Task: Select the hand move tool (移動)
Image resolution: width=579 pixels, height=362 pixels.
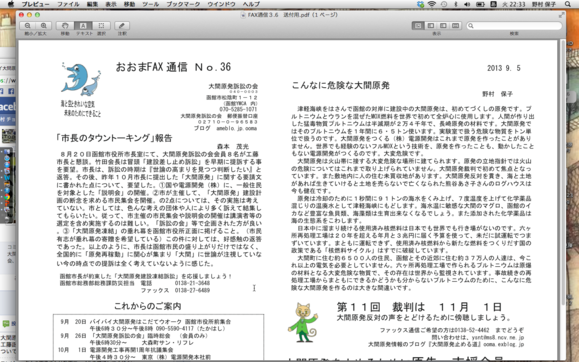Action: [x=65, y=25]
